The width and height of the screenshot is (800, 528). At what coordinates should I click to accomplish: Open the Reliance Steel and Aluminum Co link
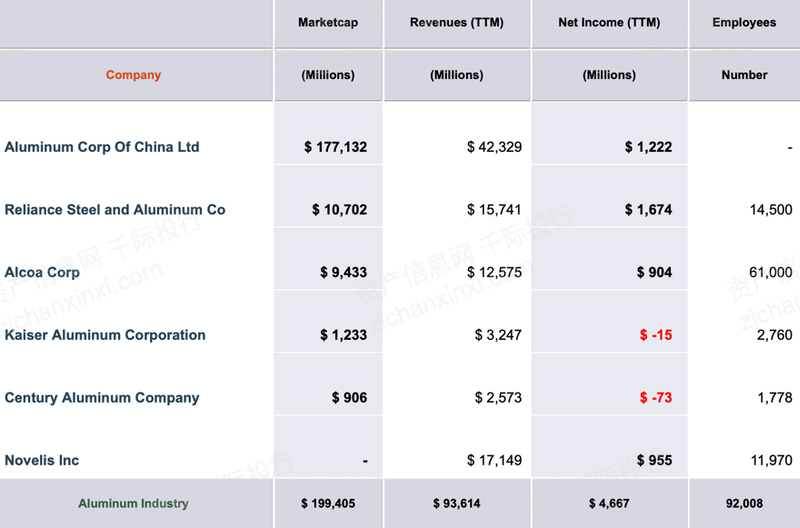pos(115,210)
